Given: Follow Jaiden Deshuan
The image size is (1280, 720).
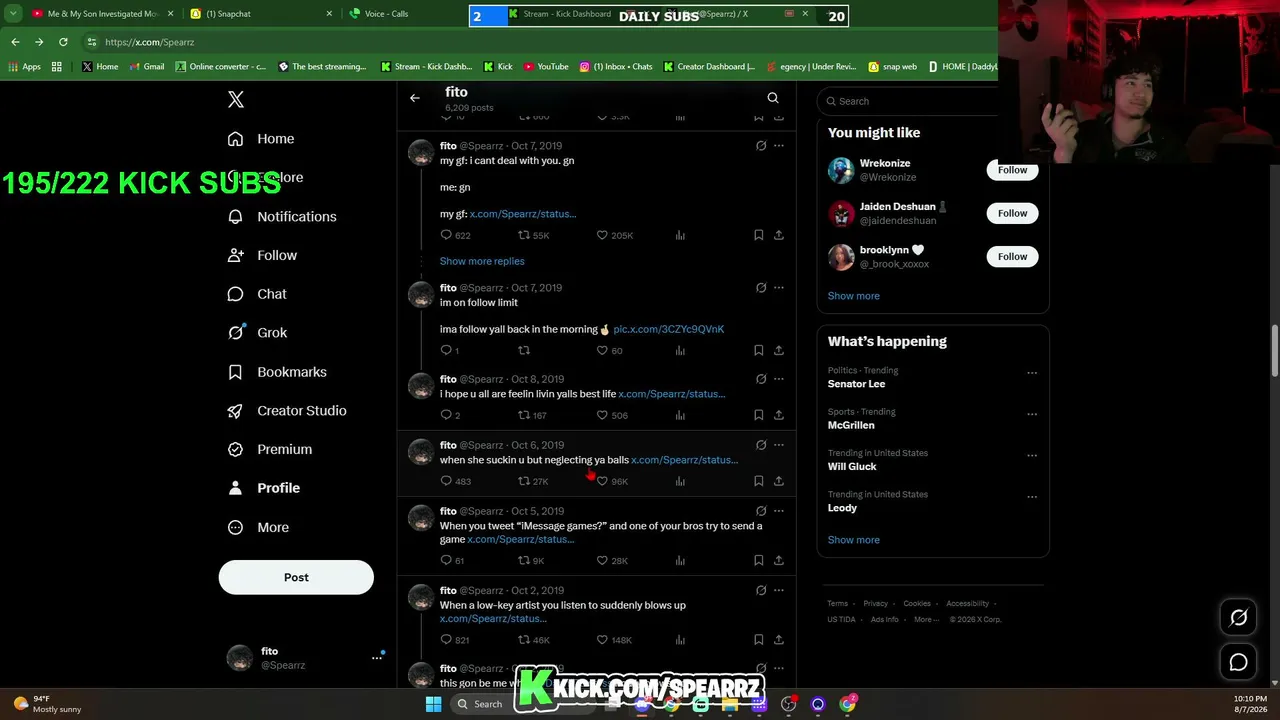Looking at the screenshot, I should (1012, 213).
